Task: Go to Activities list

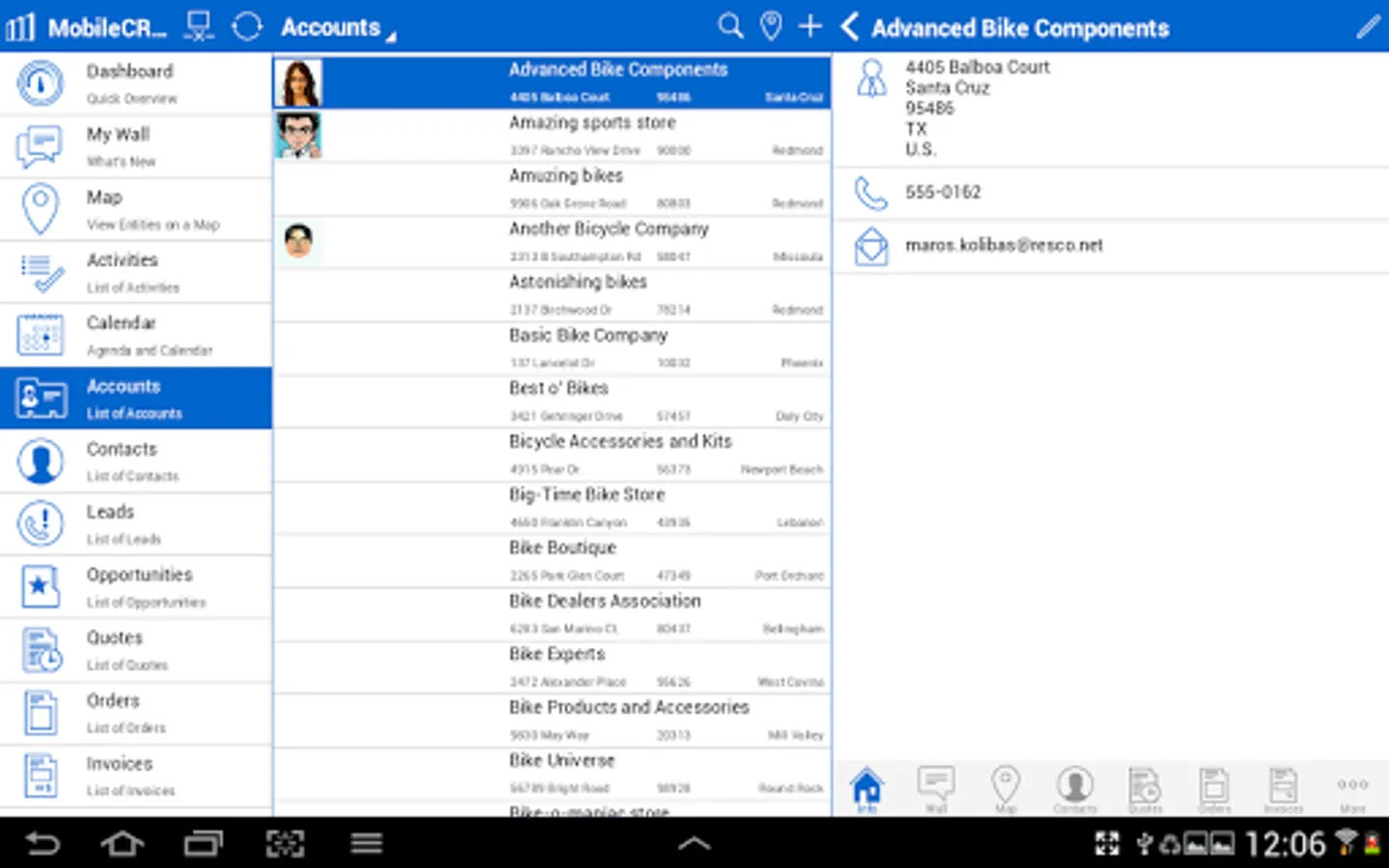Action: point(136,272)
